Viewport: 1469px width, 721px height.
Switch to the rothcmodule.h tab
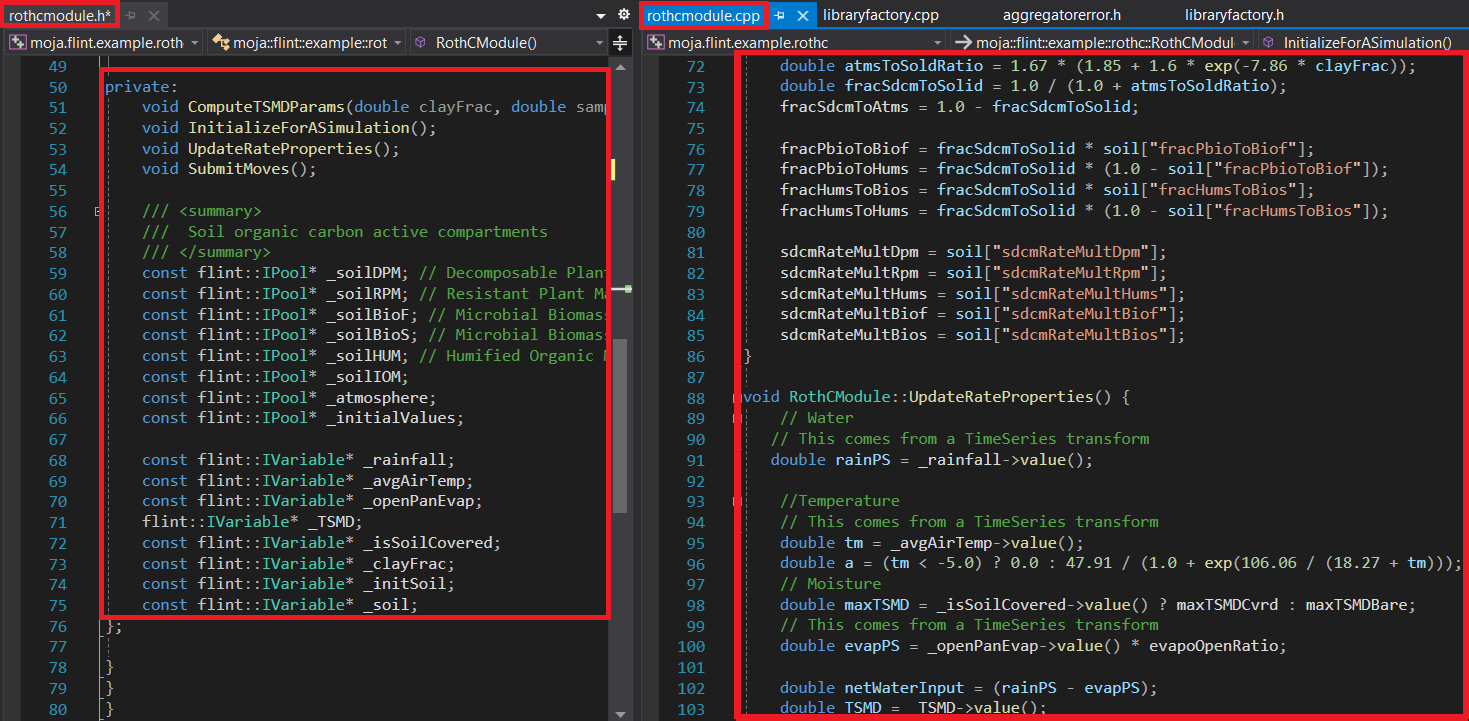tap(60, 15)
